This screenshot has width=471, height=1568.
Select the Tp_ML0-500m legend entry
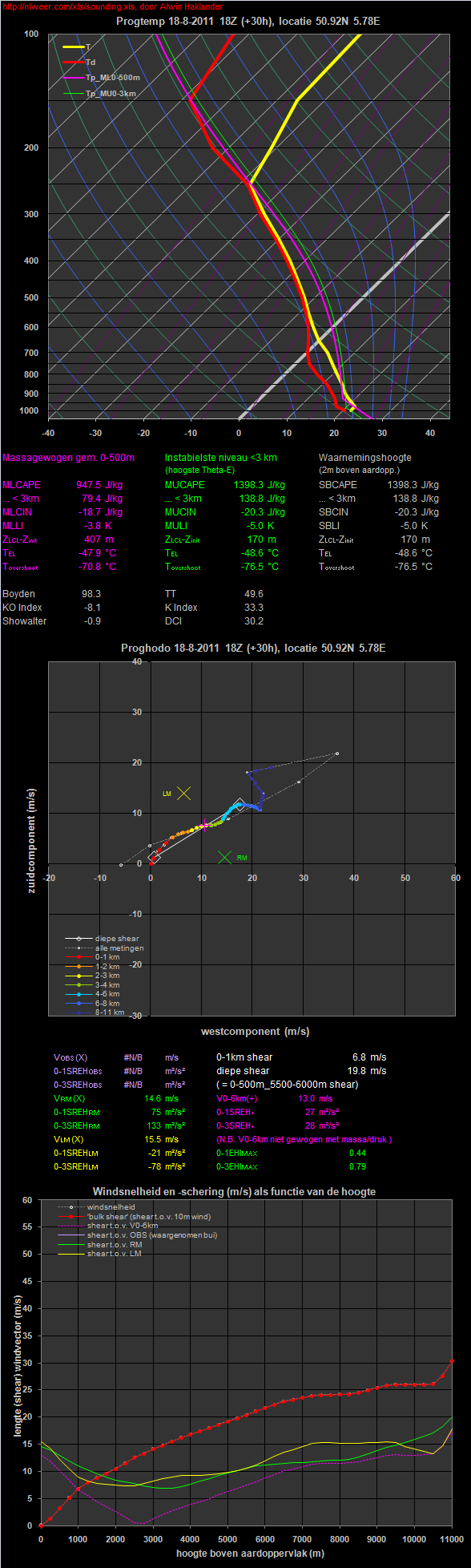[101, 78]
